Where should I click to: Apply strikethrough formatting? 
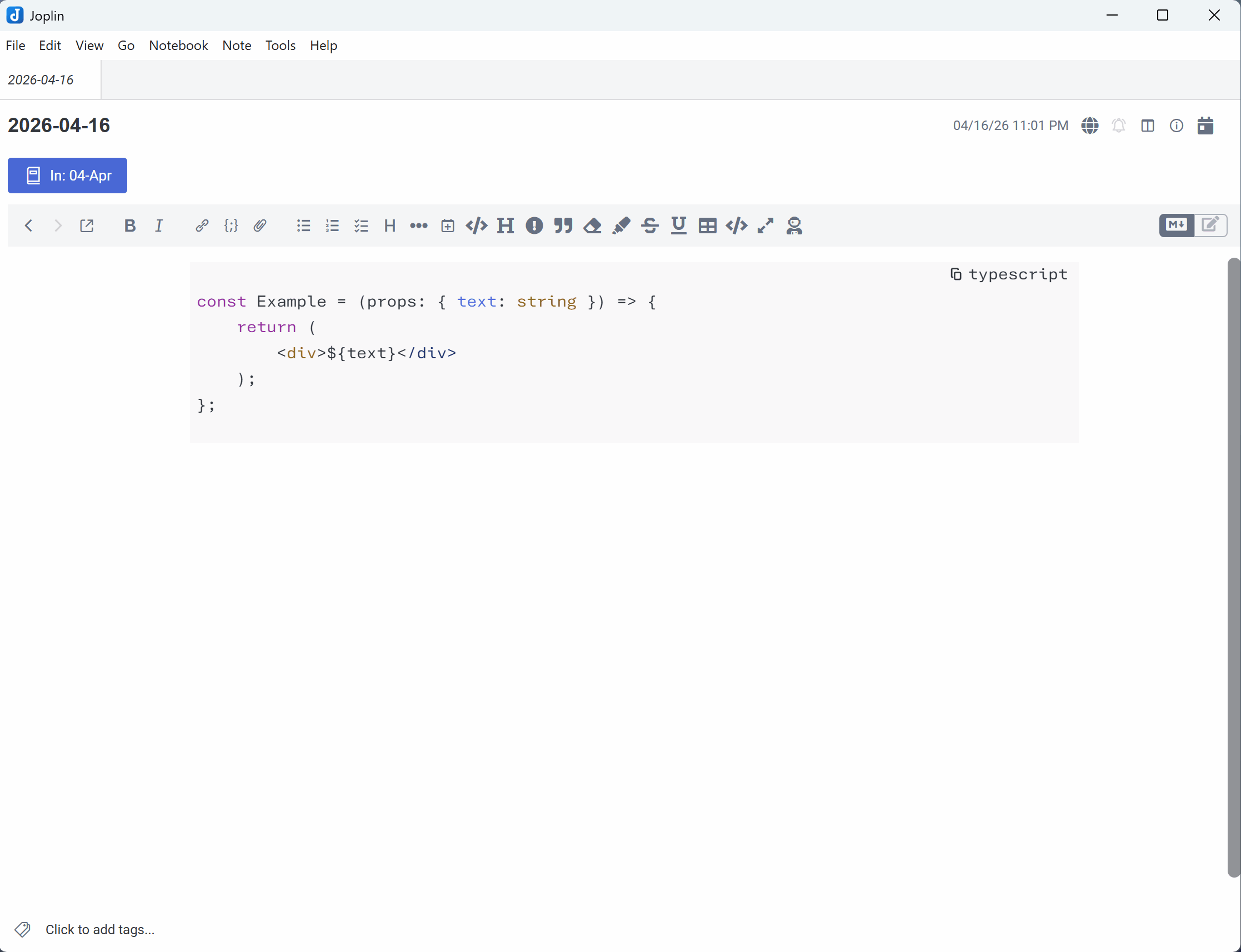coord(650,226)
